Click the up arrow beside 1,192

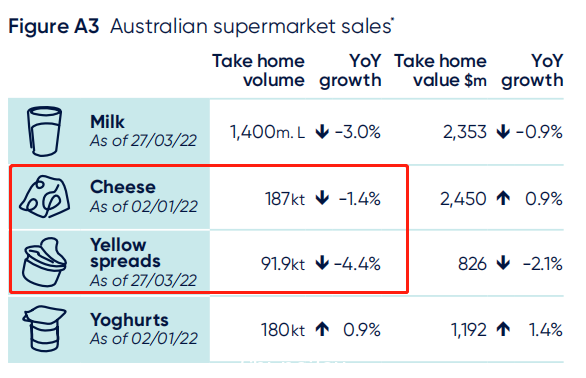[x=503, y=330]
